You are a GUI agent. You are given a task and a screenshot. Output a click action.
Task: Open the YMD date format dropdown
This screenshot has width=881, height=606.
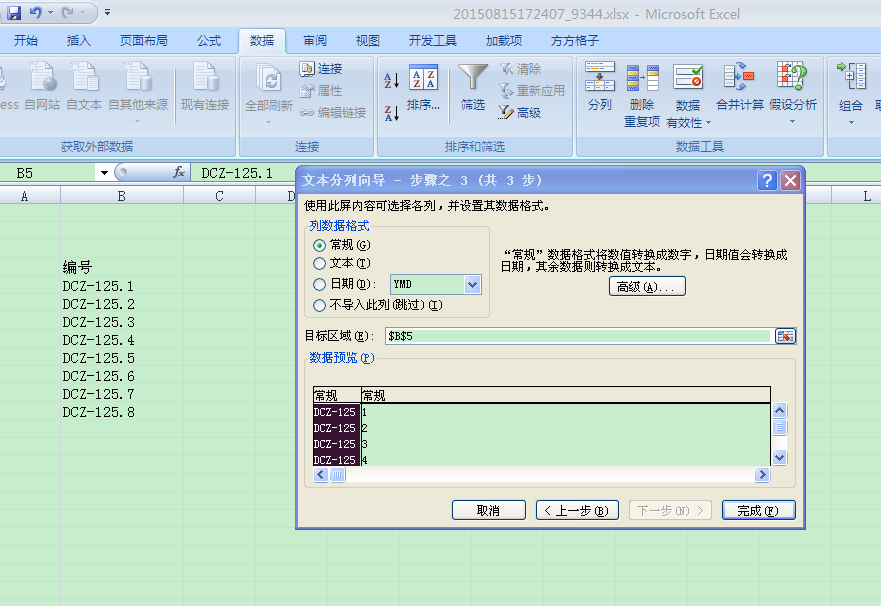point(472,285)
